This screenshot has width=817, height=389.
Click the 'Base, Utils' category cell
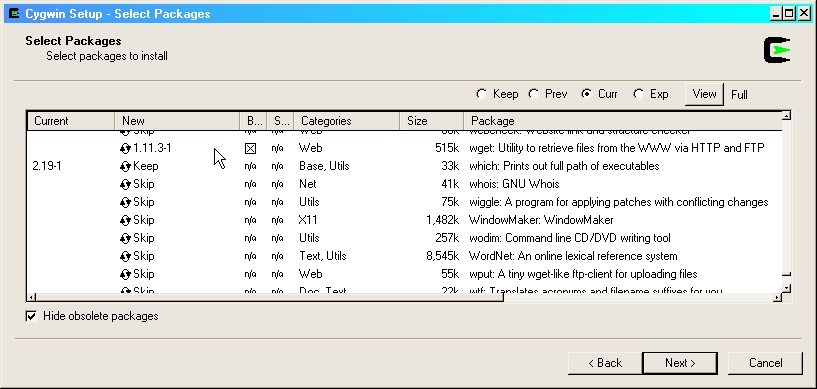(324, 166)
